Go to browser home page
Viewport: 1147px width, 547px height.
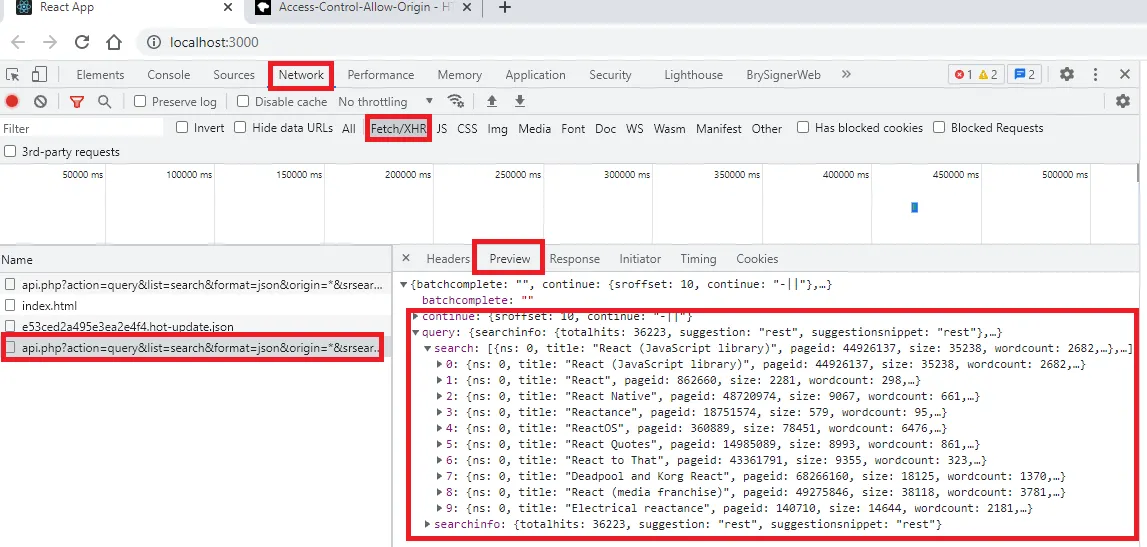[113, 42]
